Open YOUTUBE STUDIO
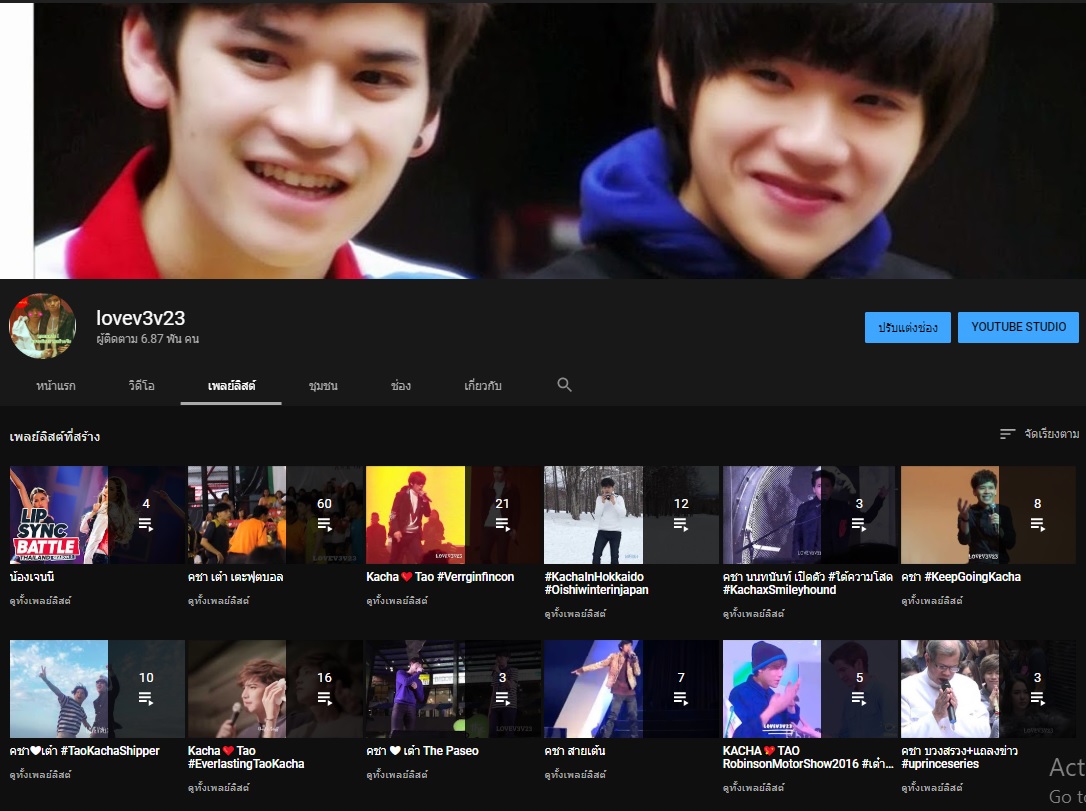Screen dimensions: 1086x811 point(1019,327)
